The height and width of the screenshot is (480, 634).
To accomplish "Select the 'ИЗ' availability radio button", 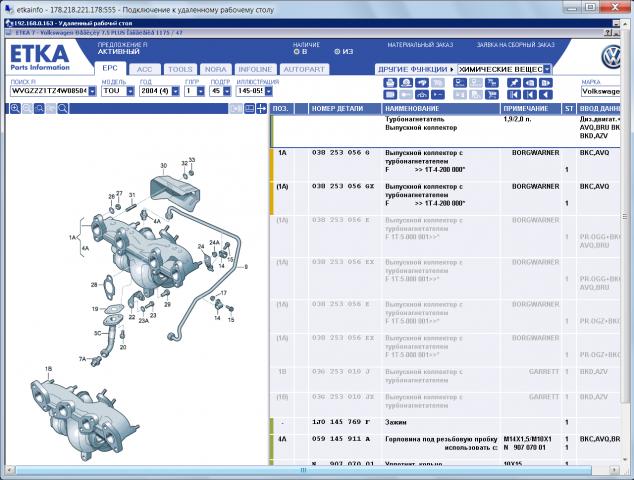I will coord(337,52).
